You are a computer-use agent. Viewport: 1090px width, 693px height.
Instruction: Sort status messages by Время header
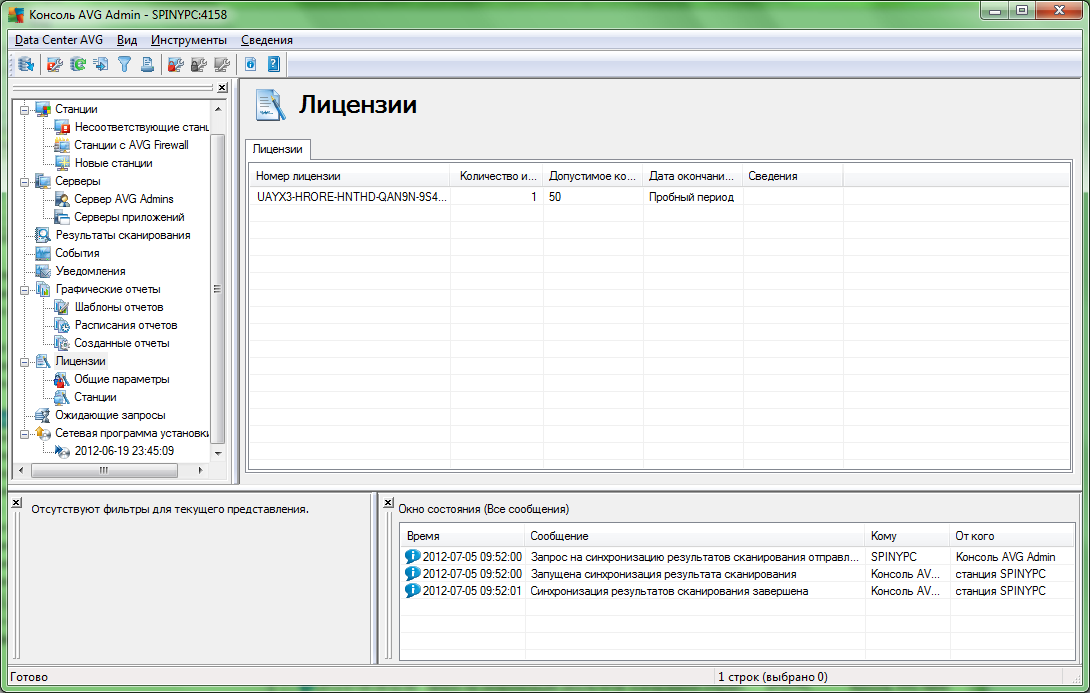pyautogui.click(x=462, y=536)
